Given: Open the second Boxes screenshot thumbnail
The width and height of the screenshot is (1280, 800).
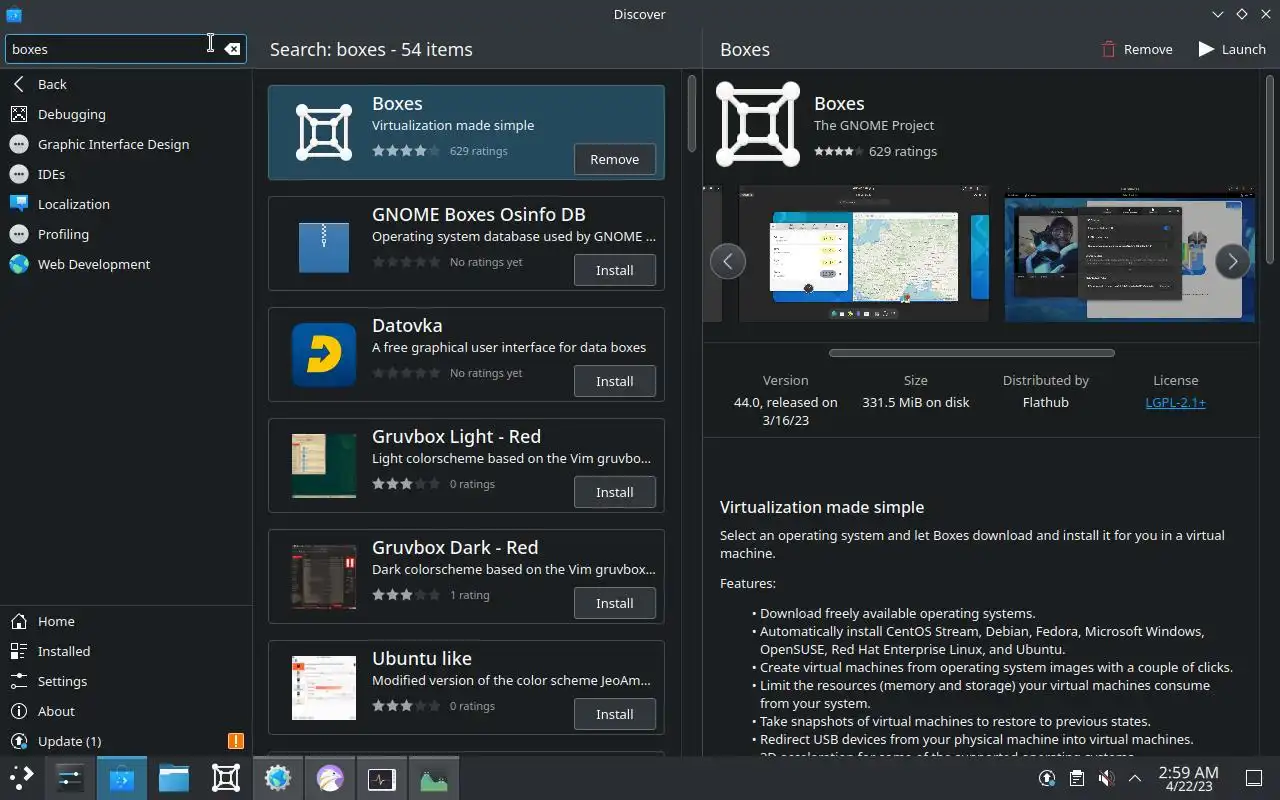Looking at the screenshot, I should pyautogui.click(x=1130, y=254).
